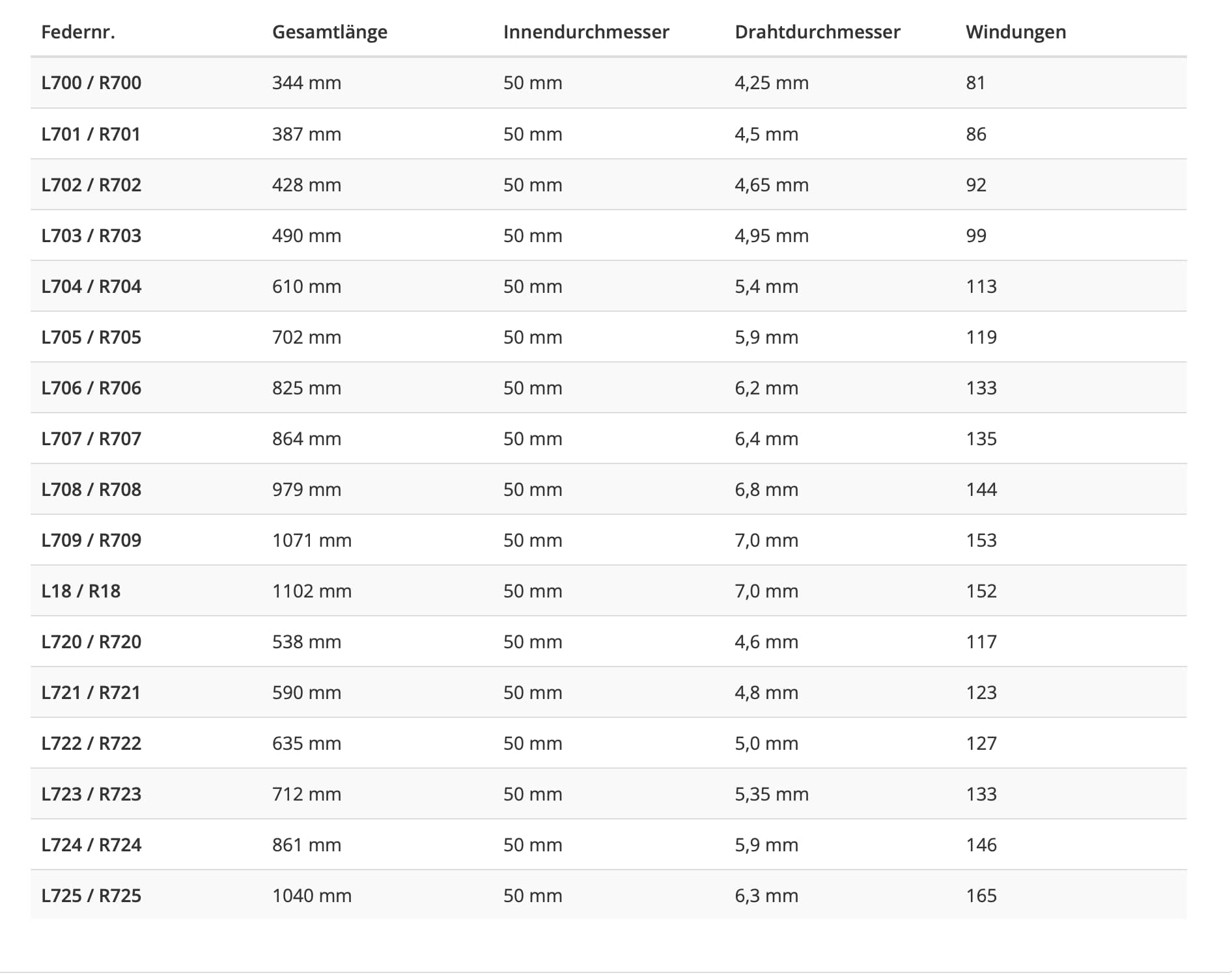Click the 1102 mm total length cell
The width and height of the screenshot is (1232, 975).
312,591
